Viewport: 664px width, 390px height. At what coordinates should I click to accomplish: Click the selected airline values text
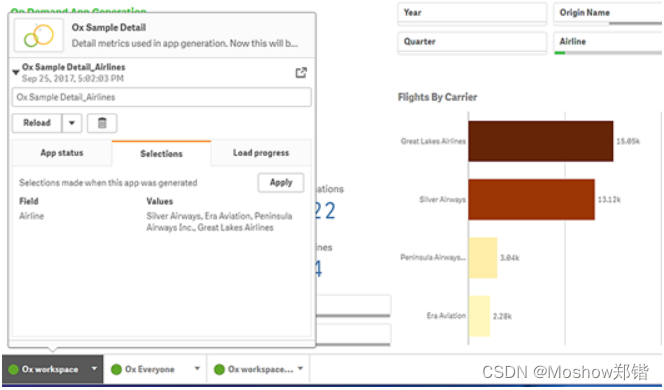[219, 222]
